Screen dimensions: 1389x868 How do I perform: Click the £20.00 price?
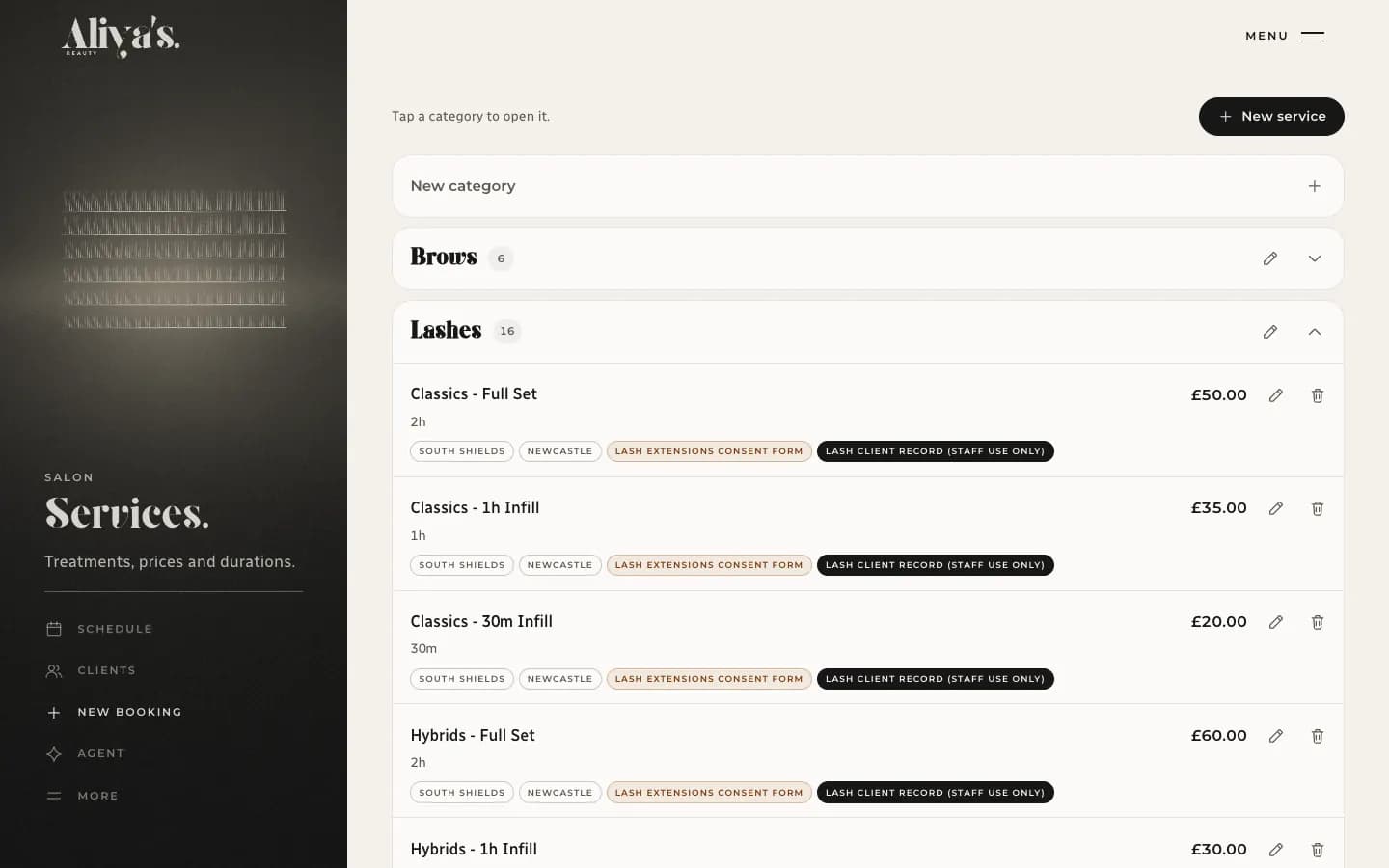1219,622
